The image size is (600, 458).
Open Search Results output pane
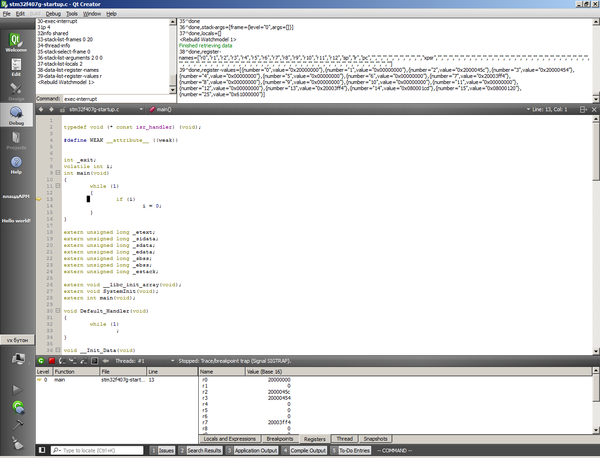click(201, 450)
